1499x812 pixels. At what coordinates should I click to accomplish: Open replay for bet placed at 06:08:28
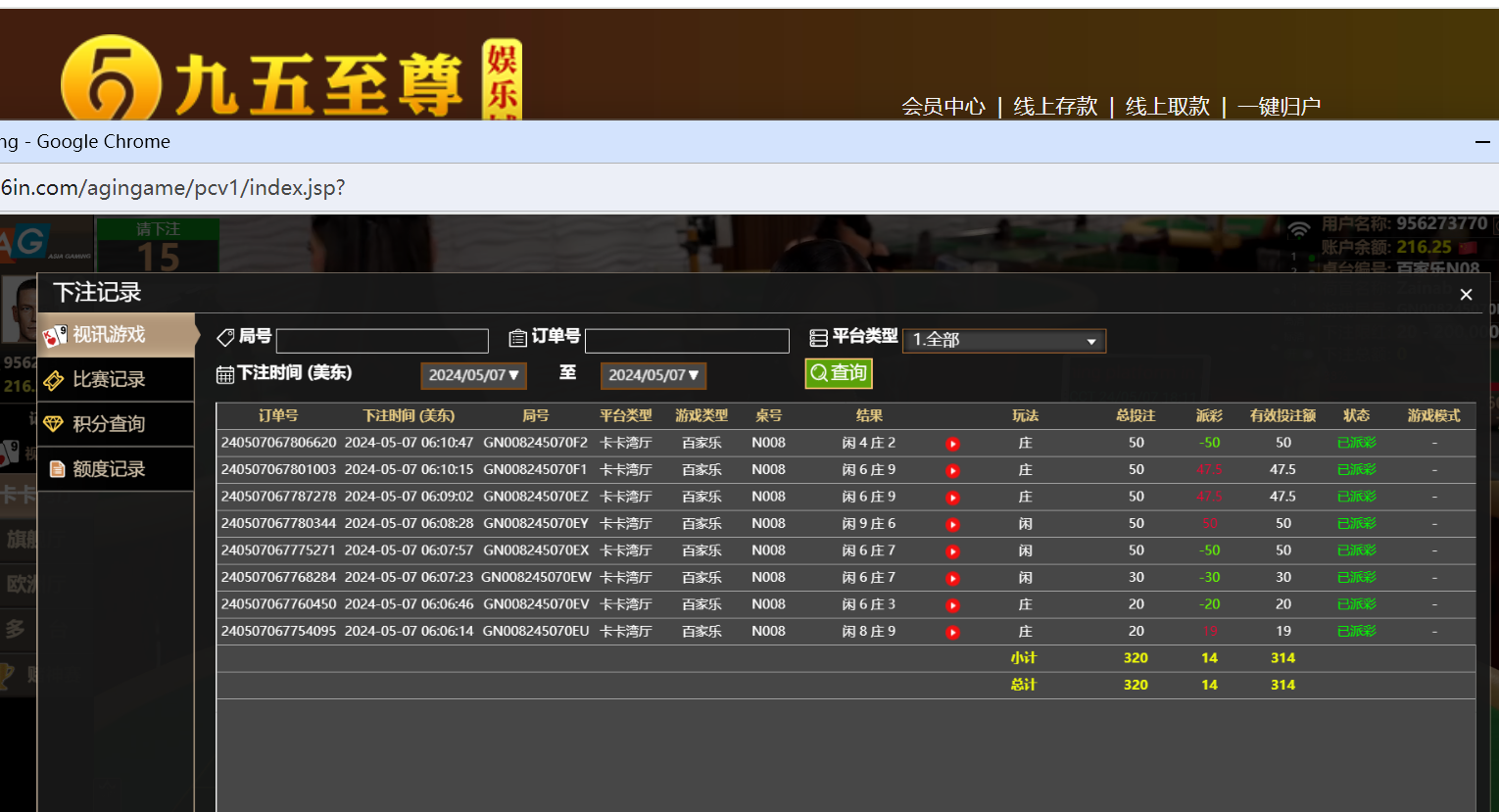pyautogui.click(x=952, y=525)
